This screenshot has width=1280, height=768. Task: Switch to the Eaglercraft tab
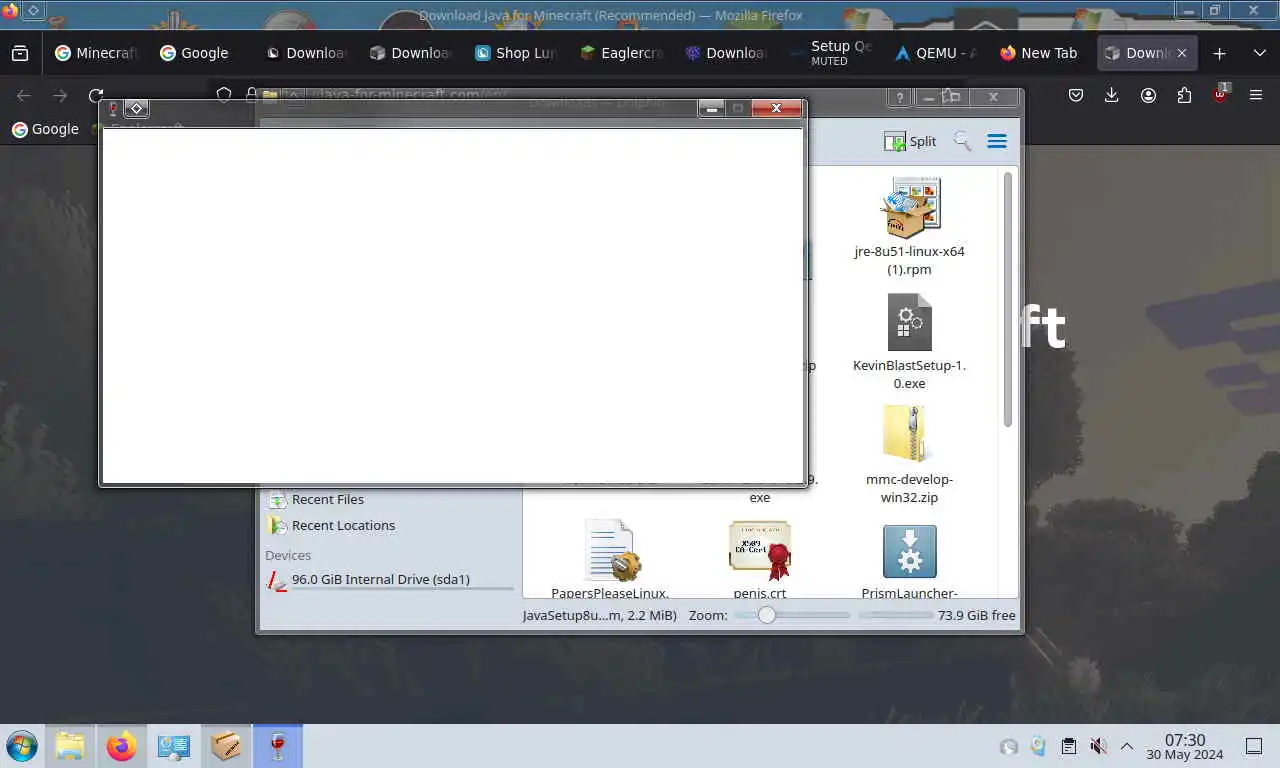point(620,53)
